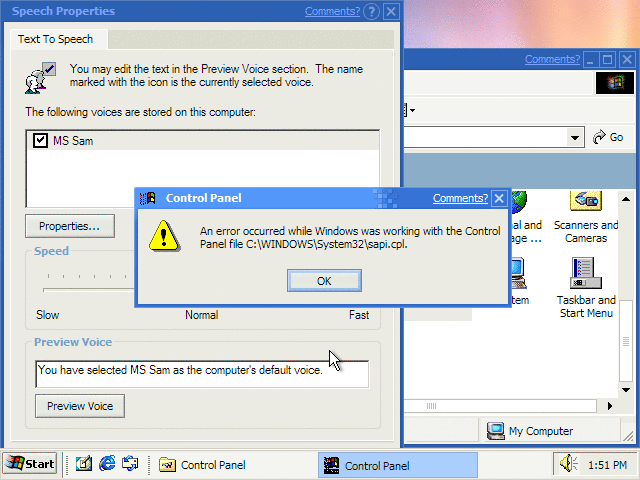The height and width of the screenshot is (480, 640).
Task: Click the vertical scrollbar thumb in Control Panel
Action: point(626,341)
